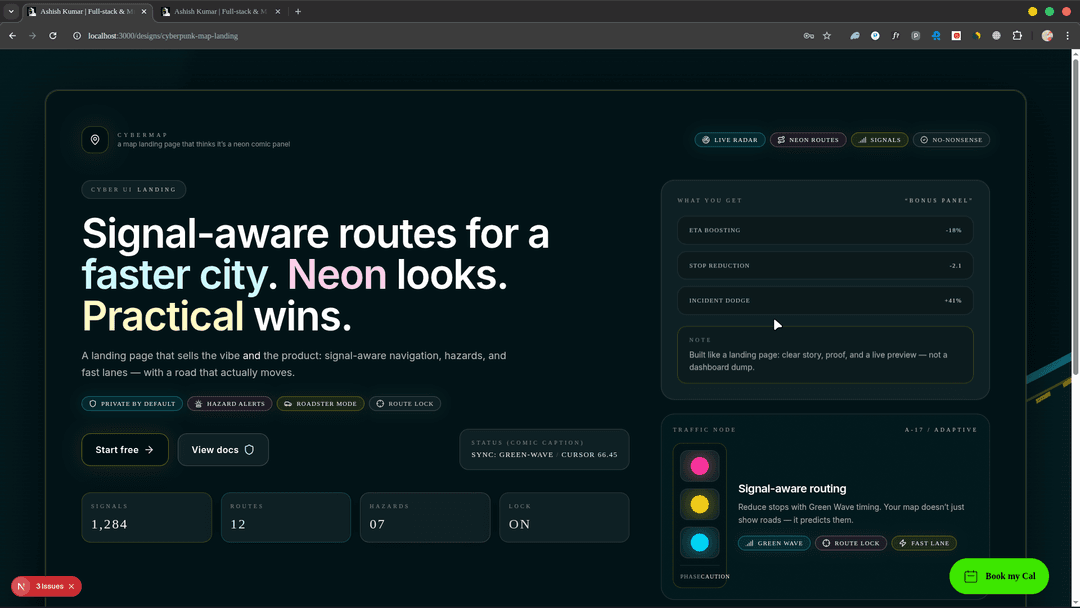Expand the ETA Boosting row
Screen dimensions: 1080x608
[824, 230]
